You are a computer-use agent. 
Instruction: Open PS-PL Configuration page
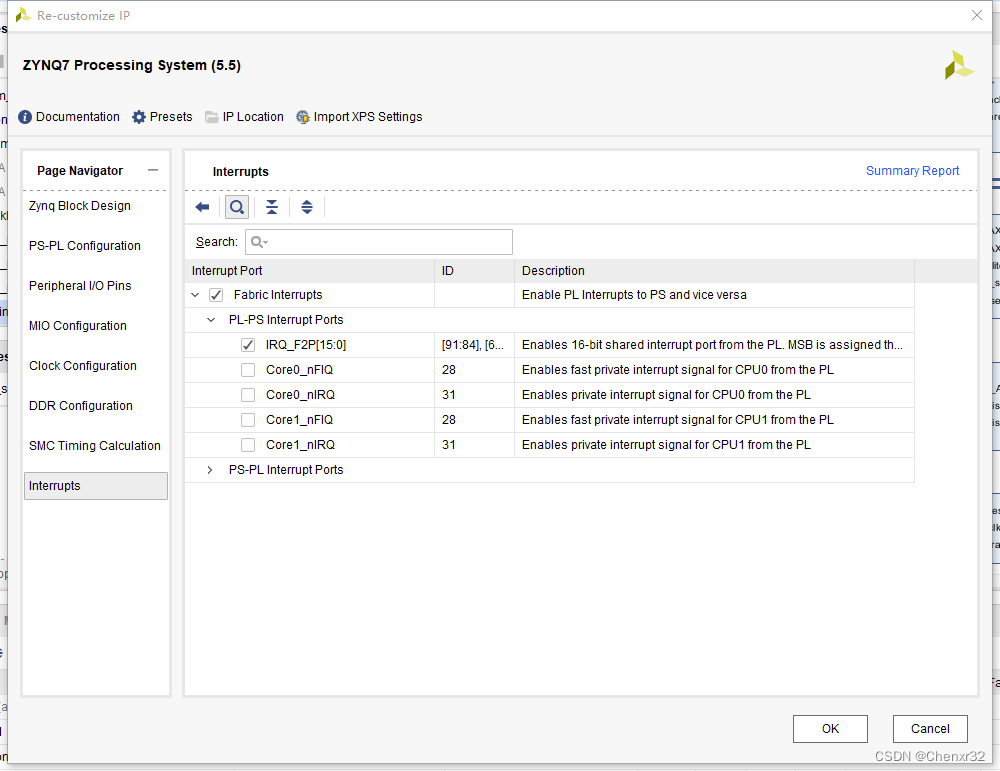coord(85,246)
